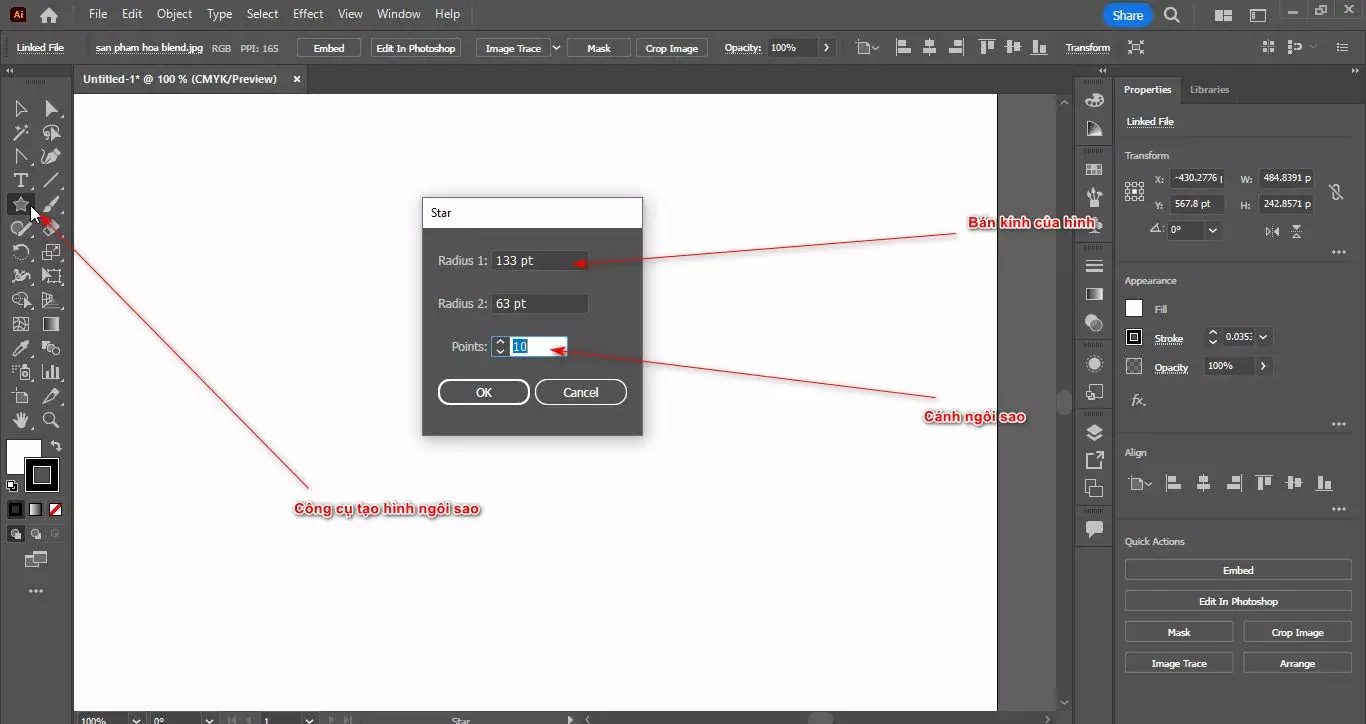
Task: Switch to the Libraries tab
Action: point(1209,90)
